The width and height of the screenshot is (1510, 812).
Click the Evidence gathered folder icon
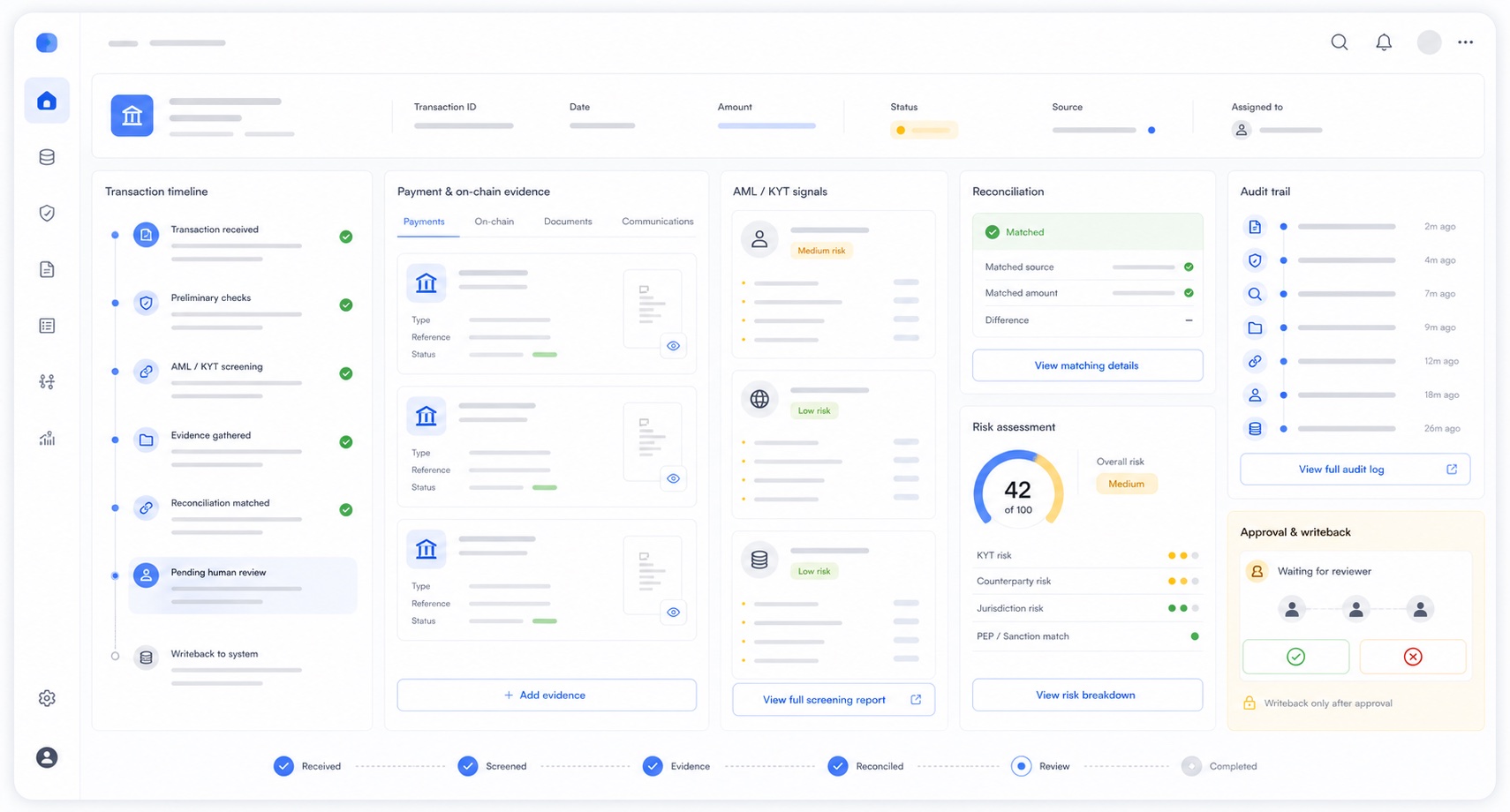(146, 440)
